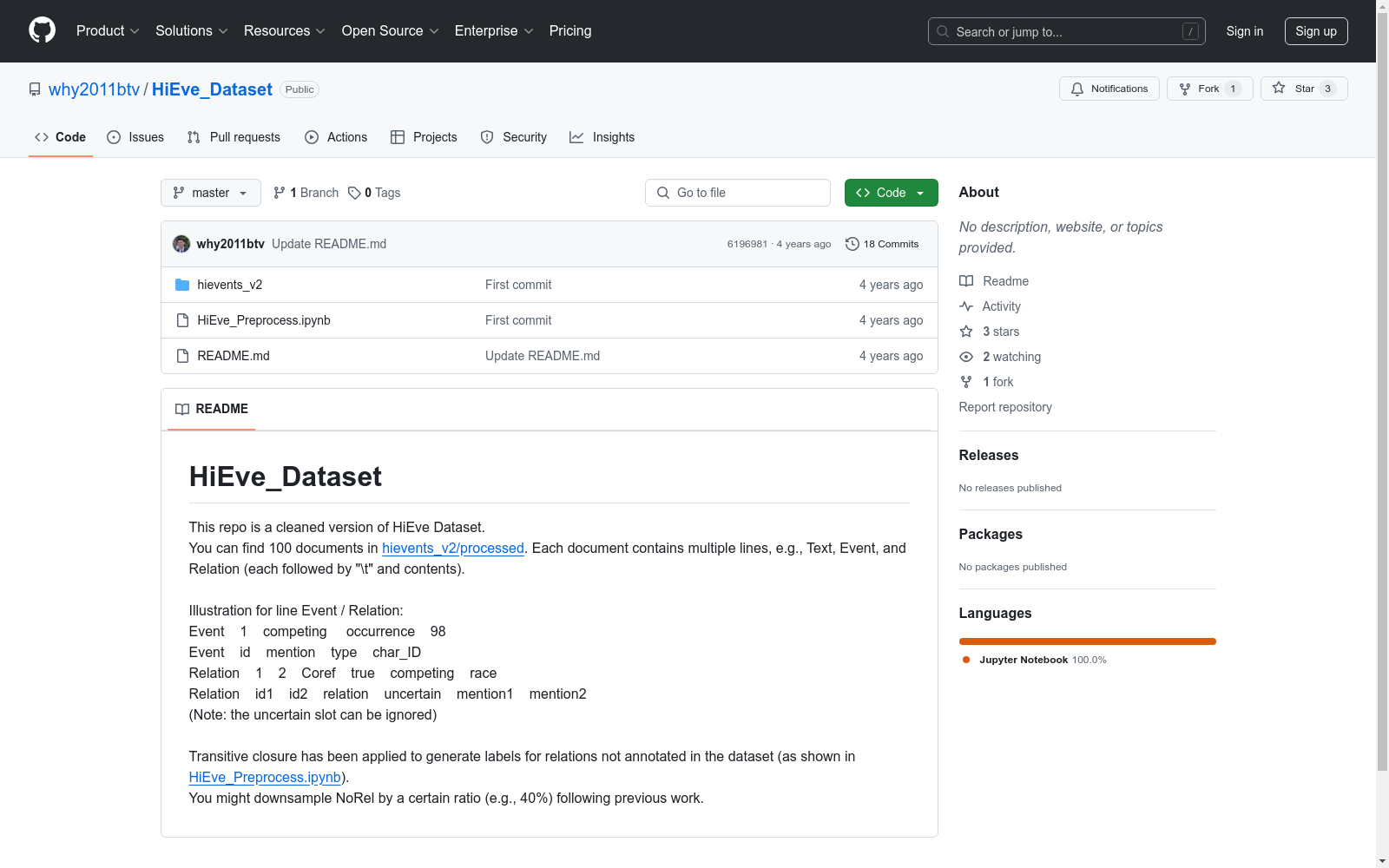This screenshot has height=868, width=1389.
Task: Open the Packages heading link
Action: click(x=991, y=535)
